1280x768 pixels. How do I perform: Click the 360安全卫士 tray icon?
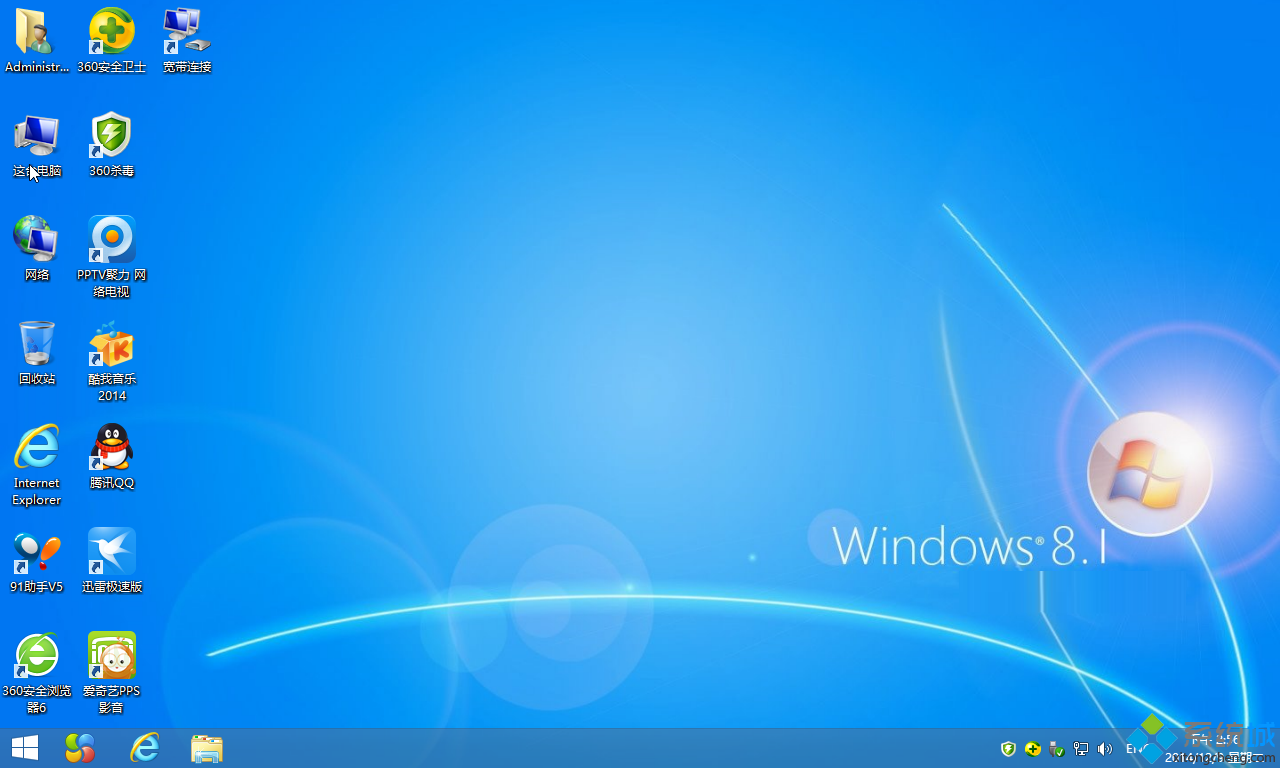coord(1033,748)
